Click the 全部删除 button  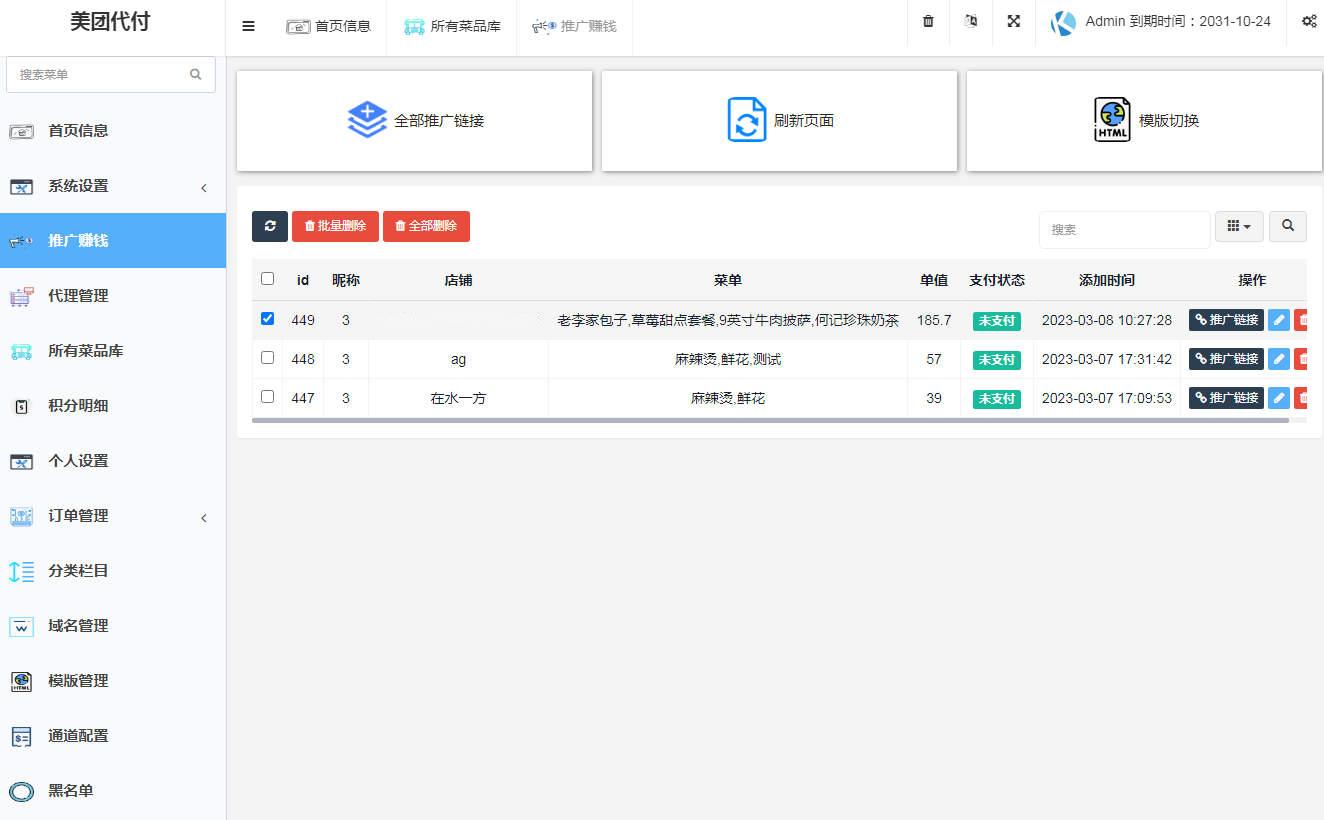tap(426, 226)
